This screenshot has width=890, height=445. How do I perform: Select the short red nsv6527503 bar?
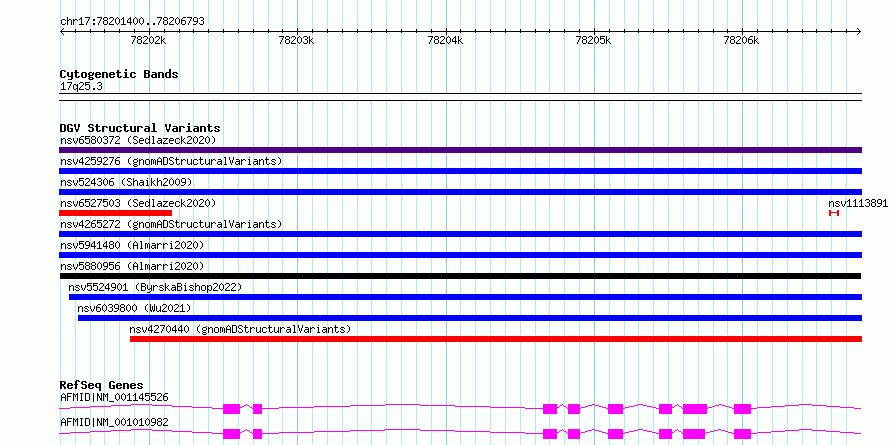pos(115,213)
